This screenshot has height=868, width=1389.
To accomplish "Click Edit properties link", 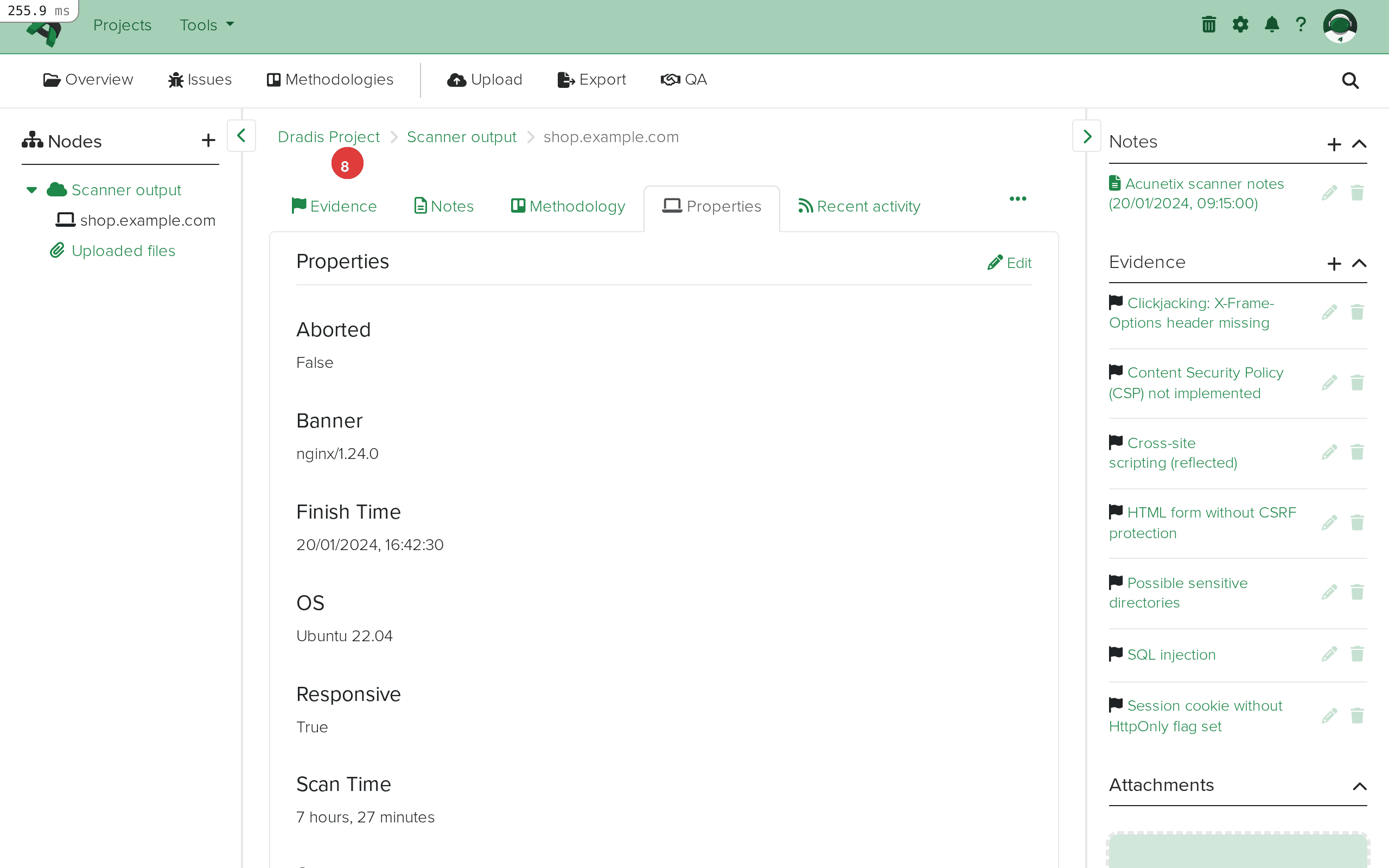I will pyautogui.click(x=1009, y=263).
